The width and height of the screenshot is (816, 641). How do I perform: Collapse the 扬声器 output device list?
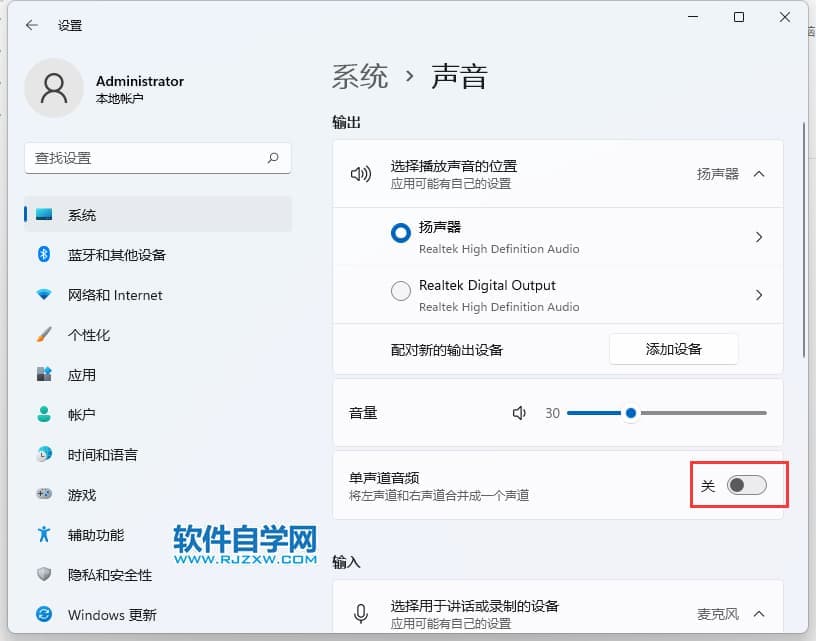click(759, 174)
